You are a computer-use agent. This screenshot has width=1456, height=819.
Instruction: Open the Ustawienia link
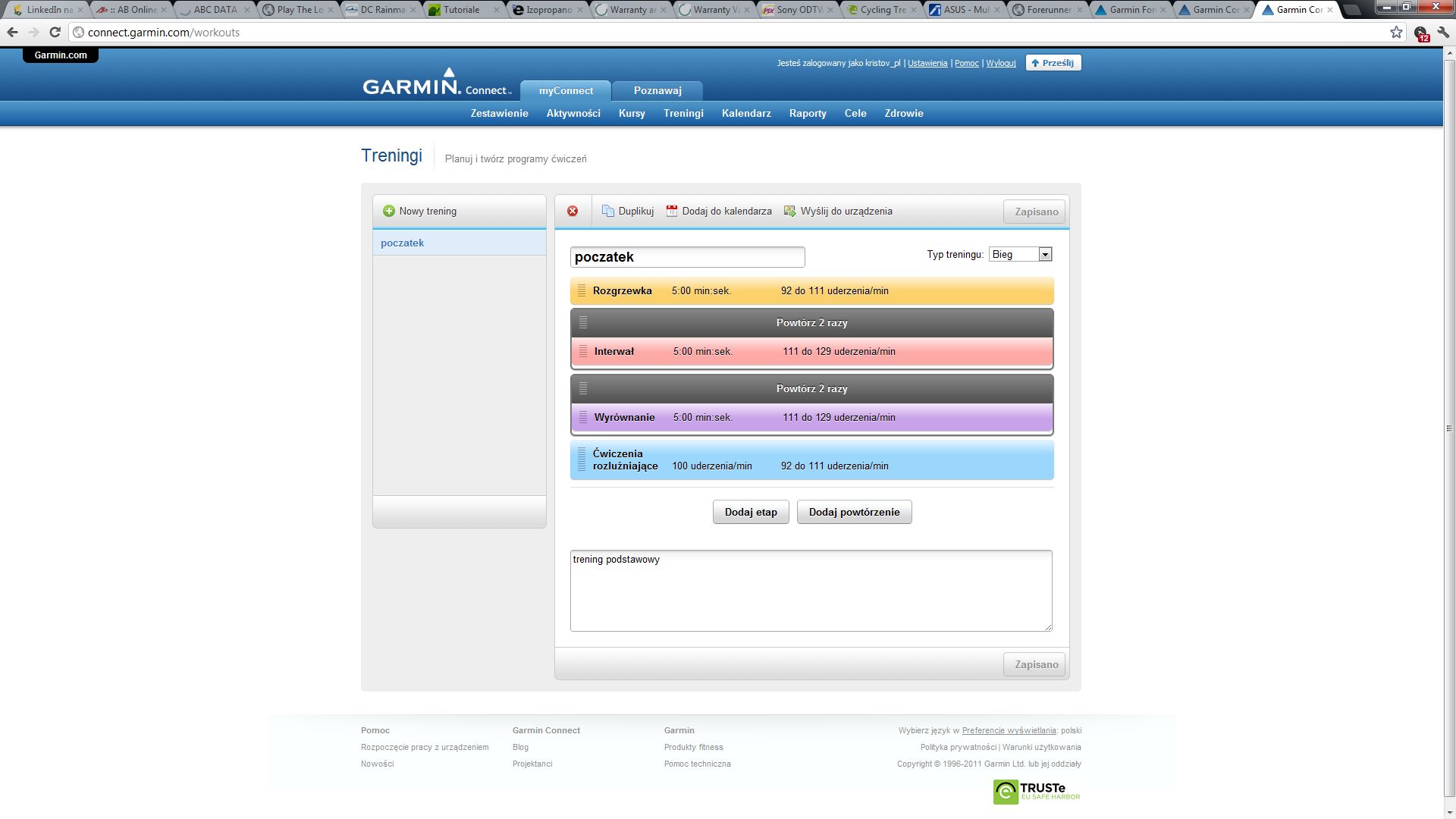[927, 64]
